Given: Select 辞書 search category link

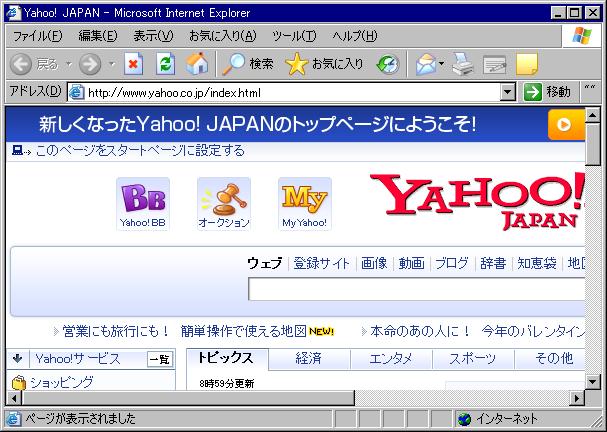Looking at the screenshot, I should click(x=493, y=264).
